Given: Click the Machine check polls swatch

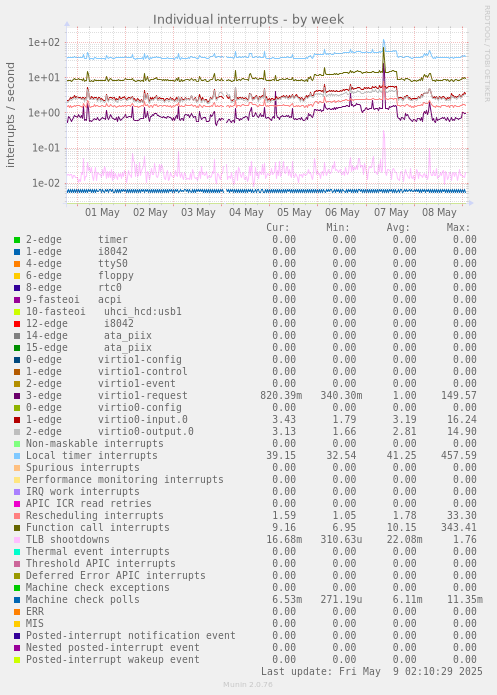Looking at the screenshot, I should point(17,600).
